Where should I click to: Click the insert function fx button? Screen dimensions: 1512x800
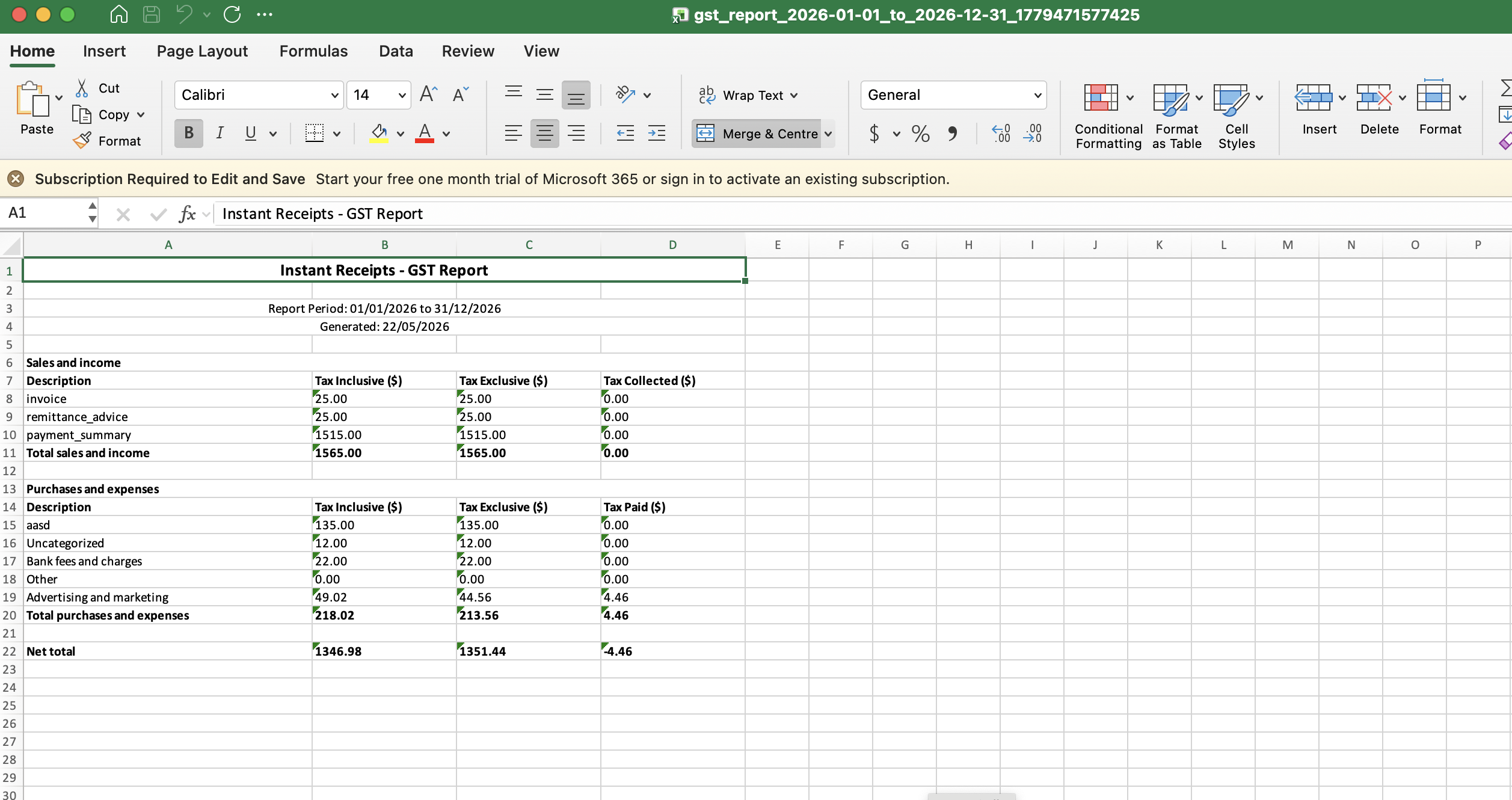pos(187,214)
